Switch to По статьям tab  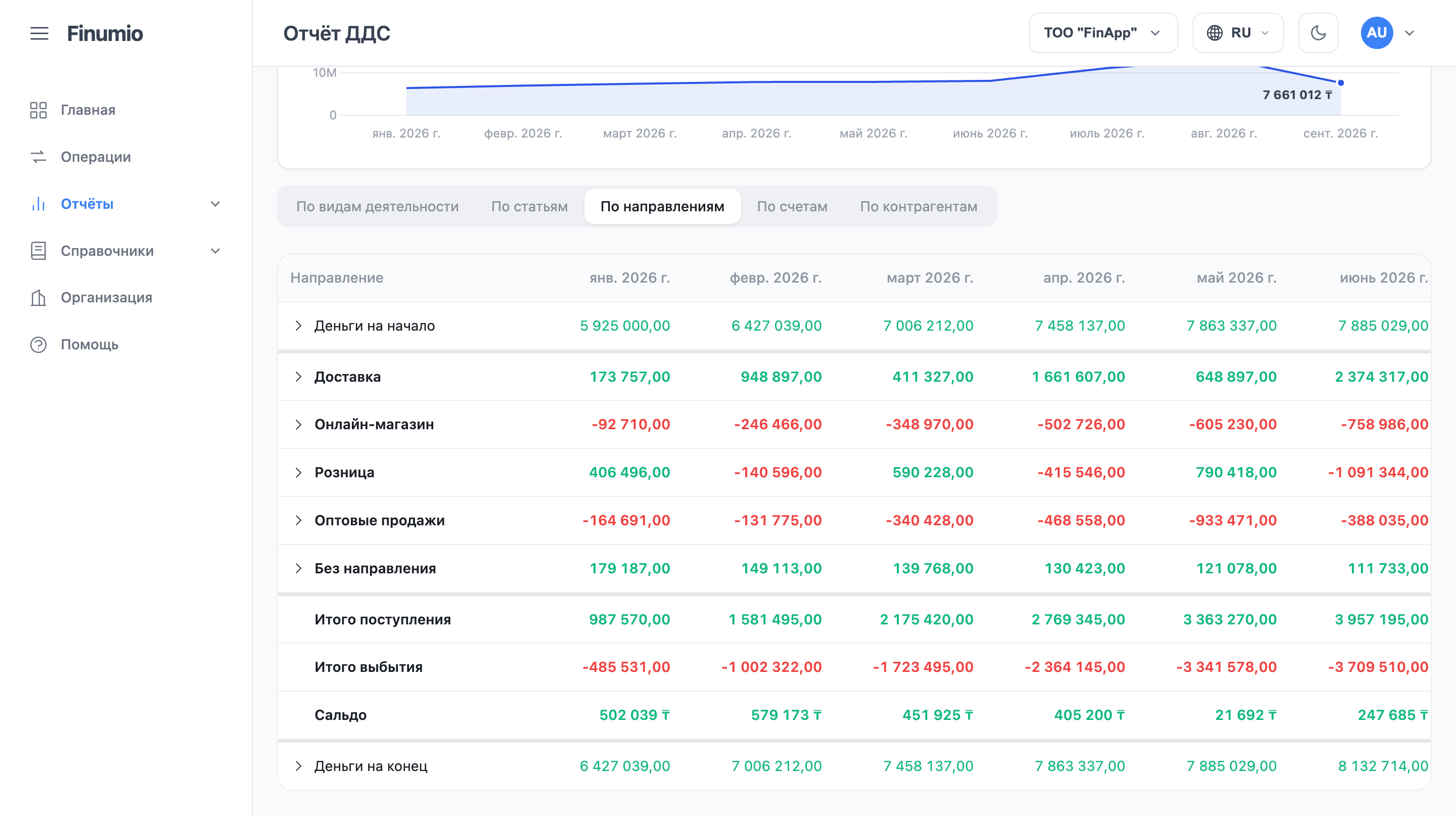pyautogui.click(x=529, y=206)
